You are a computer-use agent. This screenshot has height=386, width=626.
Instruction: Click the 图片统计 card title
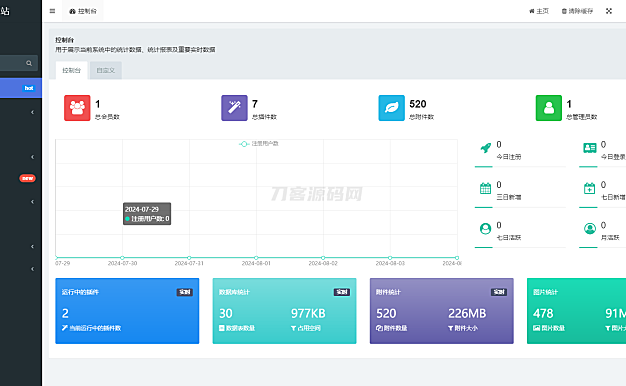click(545, 292)
